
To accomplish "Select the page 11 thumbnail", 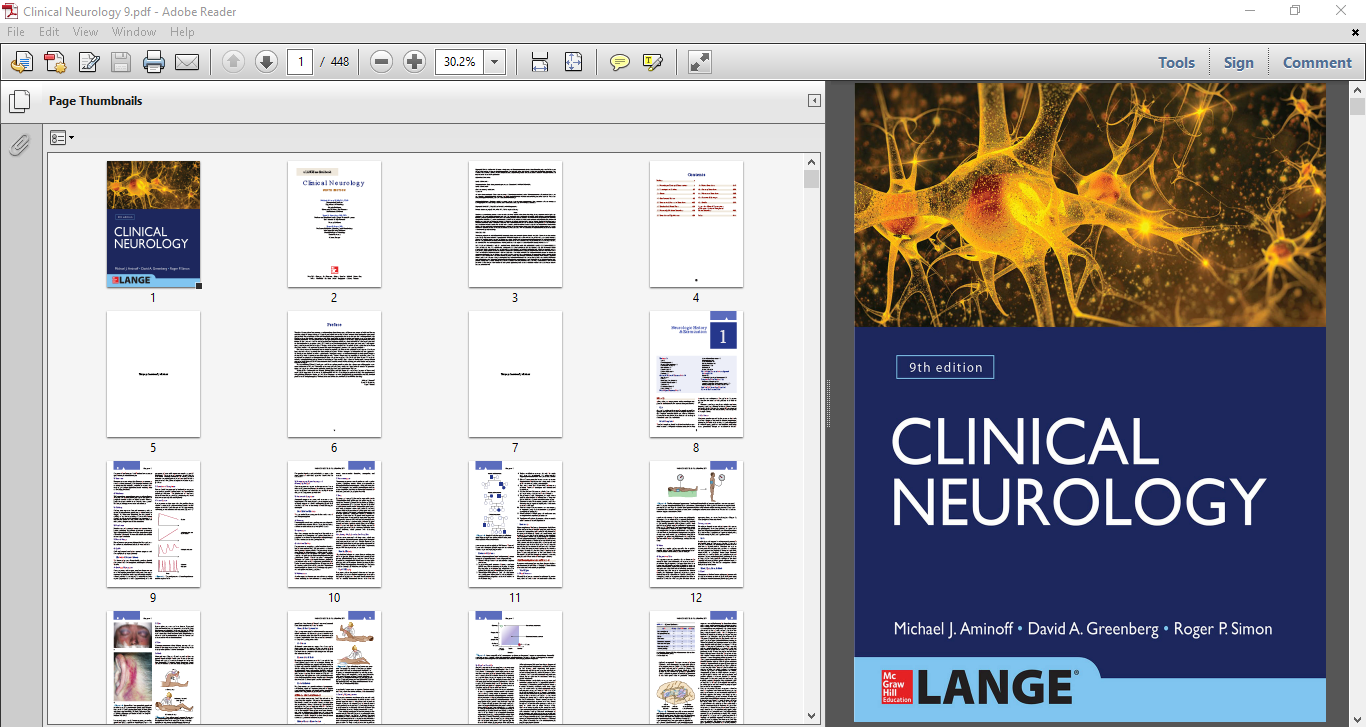I will click(515, 524).
